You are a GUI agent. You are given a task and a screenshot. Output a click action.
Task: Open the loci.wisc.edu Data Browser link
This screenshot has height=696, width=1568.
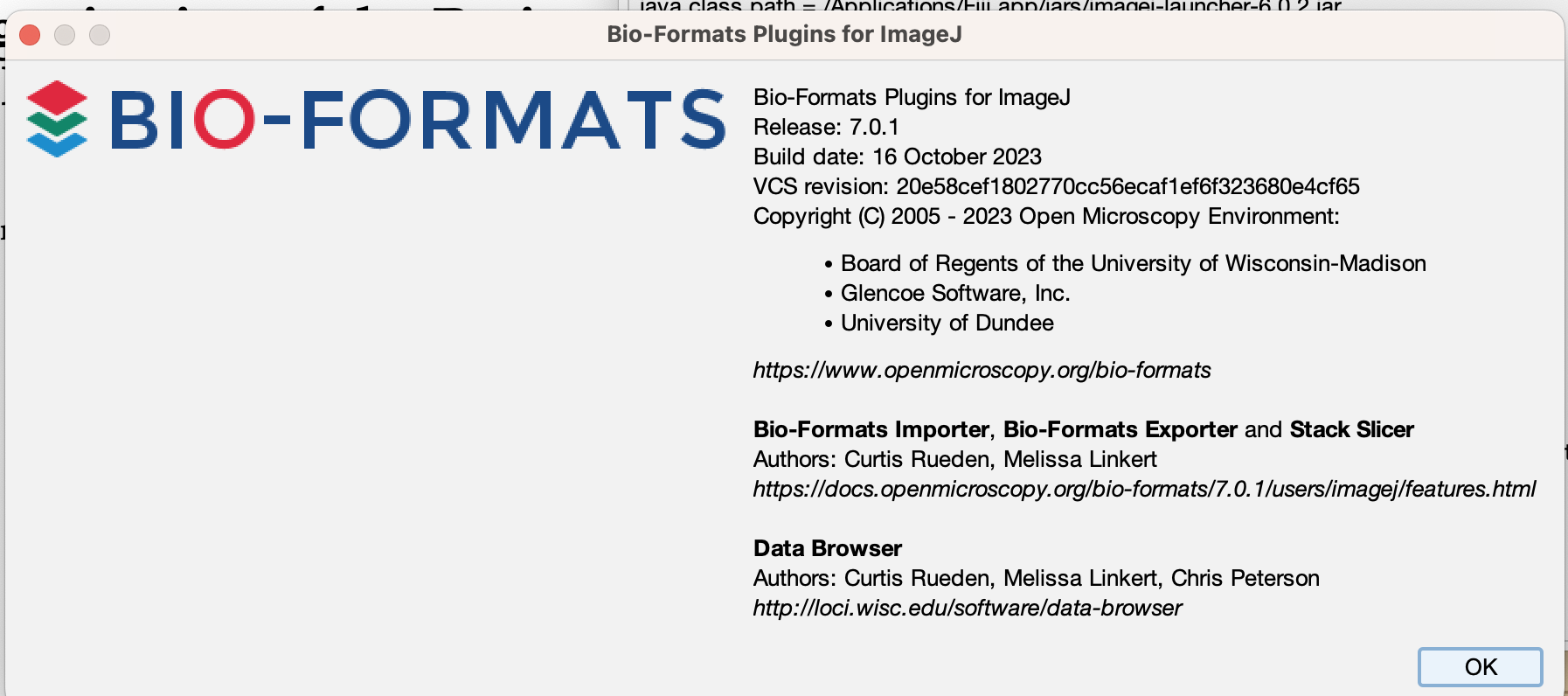[965, 608]
